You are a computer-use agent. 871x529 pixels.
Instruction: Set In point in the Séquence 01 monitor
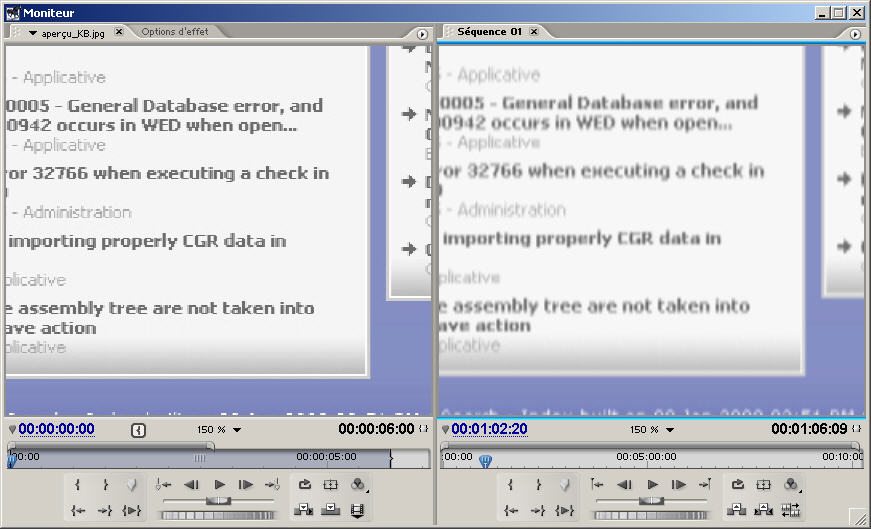click(x=510, y=485)
